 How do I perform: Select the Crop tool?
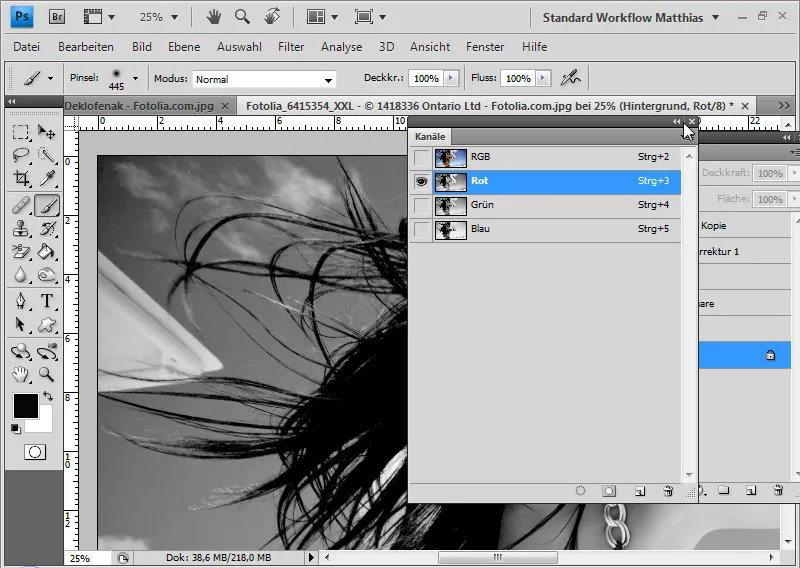click(20, 178)
